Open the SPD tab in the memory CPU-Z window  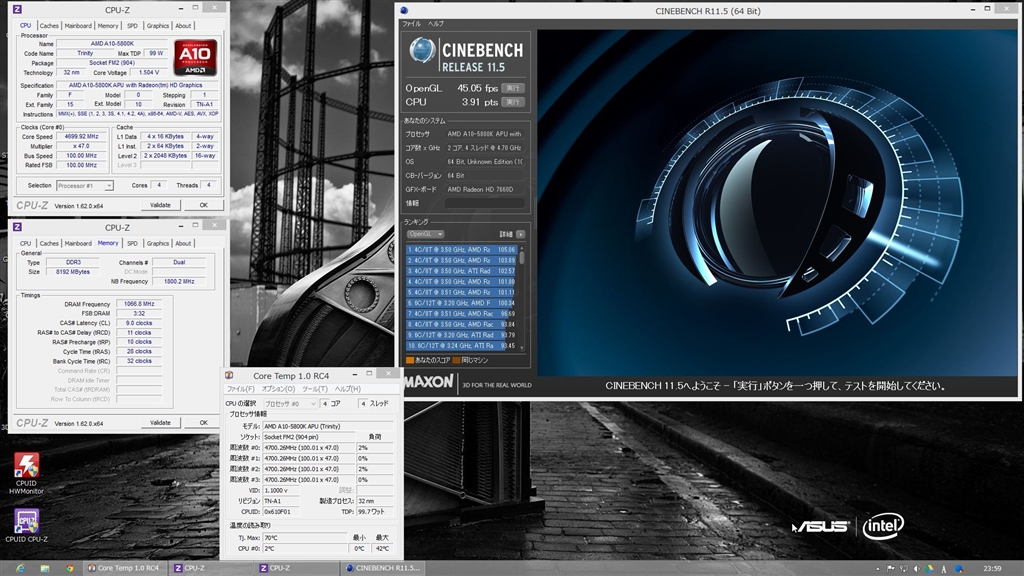132,243
